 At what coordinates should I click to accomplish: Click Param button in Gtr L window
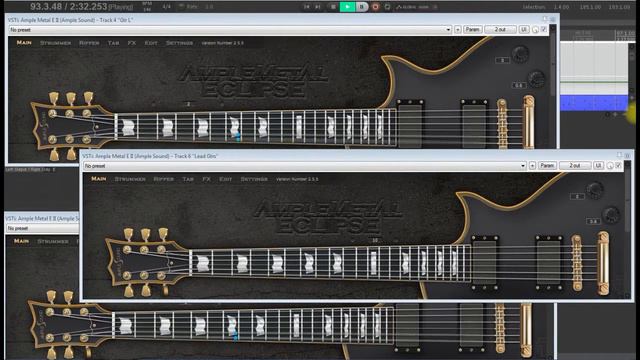coord(473,30)
